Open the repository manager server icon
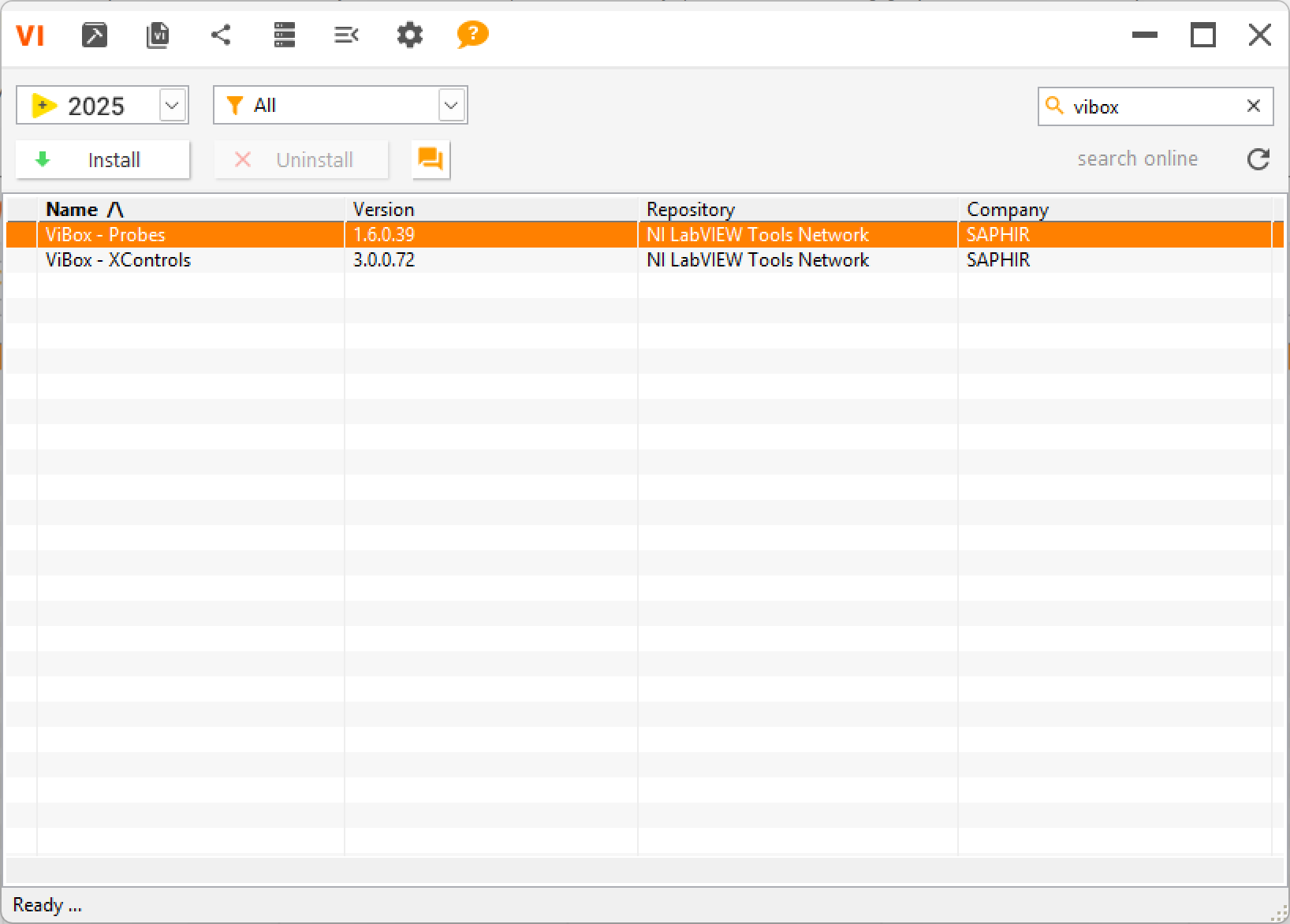Screen dimensions: 1290x924 click(284, 35)
